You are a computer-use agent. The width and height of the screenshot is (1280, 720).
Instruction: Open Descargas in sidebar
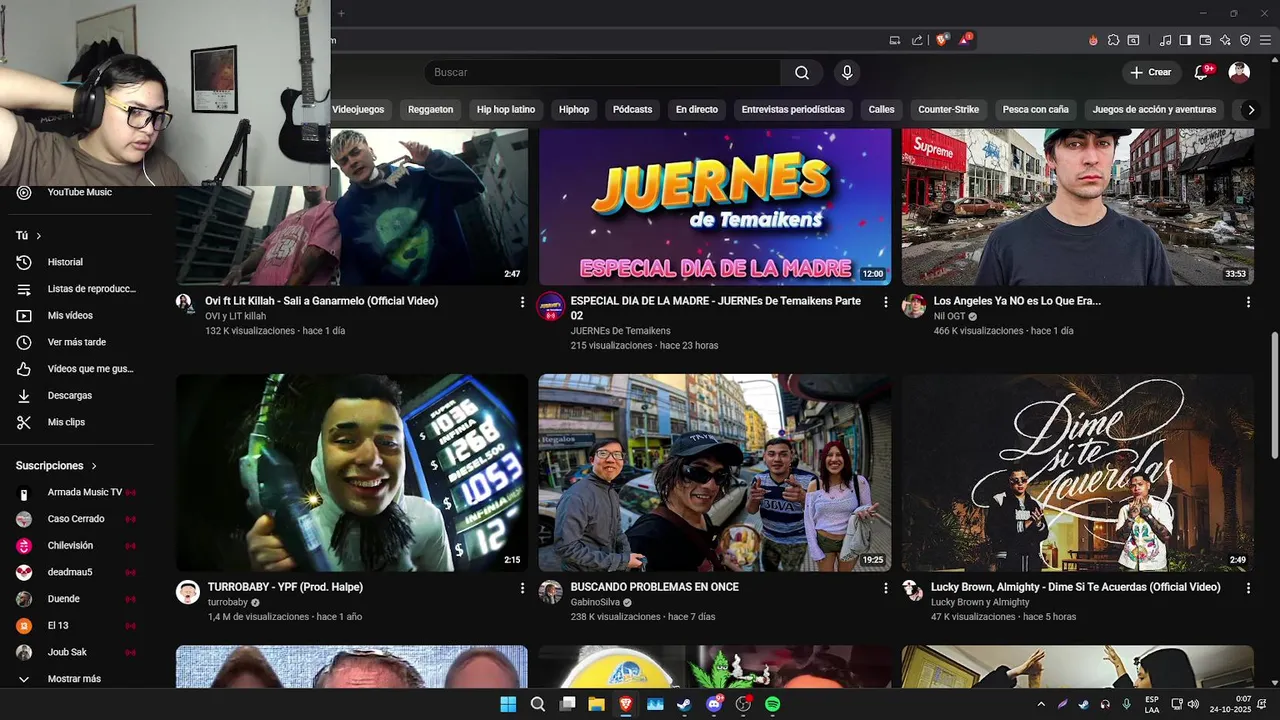pos(77,395)
